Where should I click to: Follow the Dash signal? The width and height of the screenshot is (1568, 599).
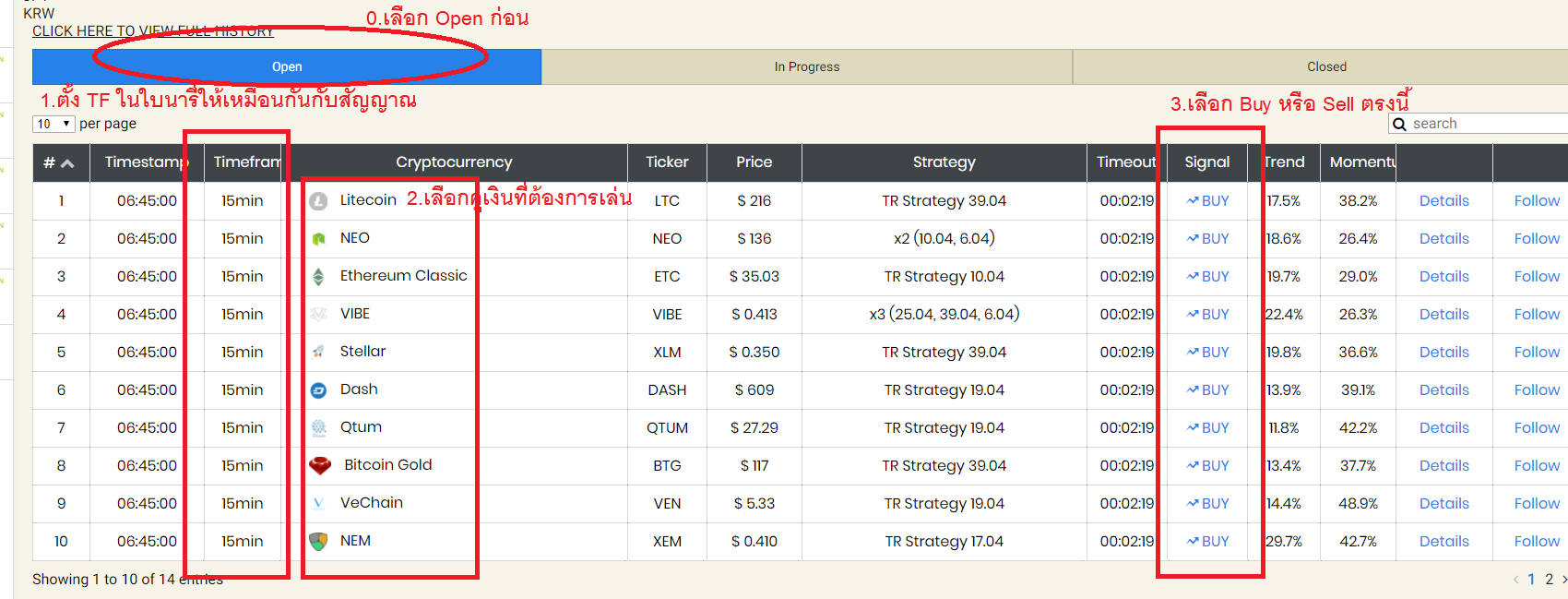[1537, 389]
